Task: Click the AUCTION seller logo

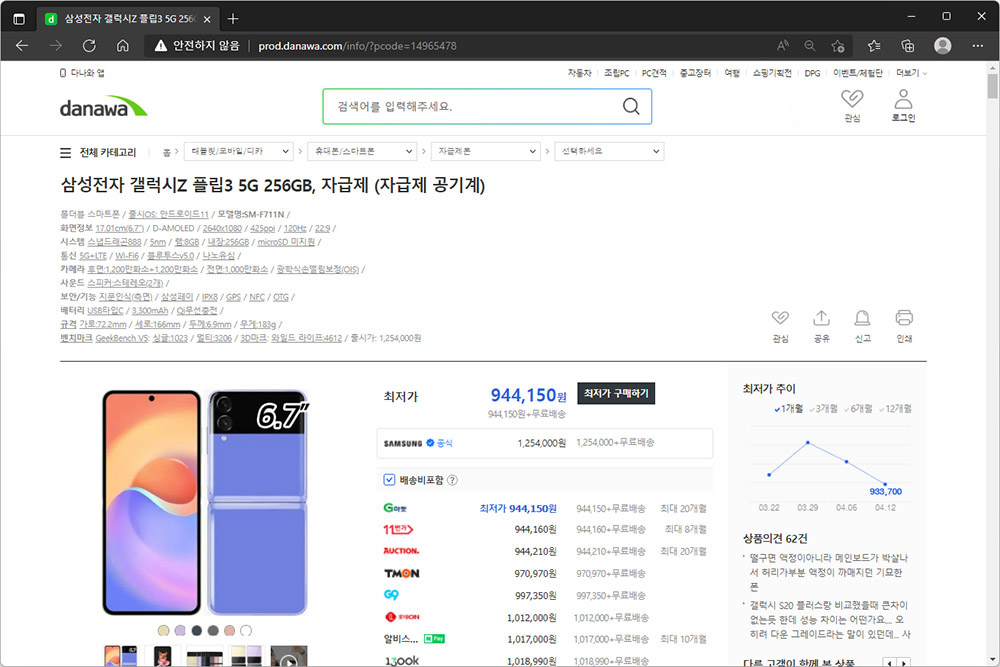Action: 401,551
